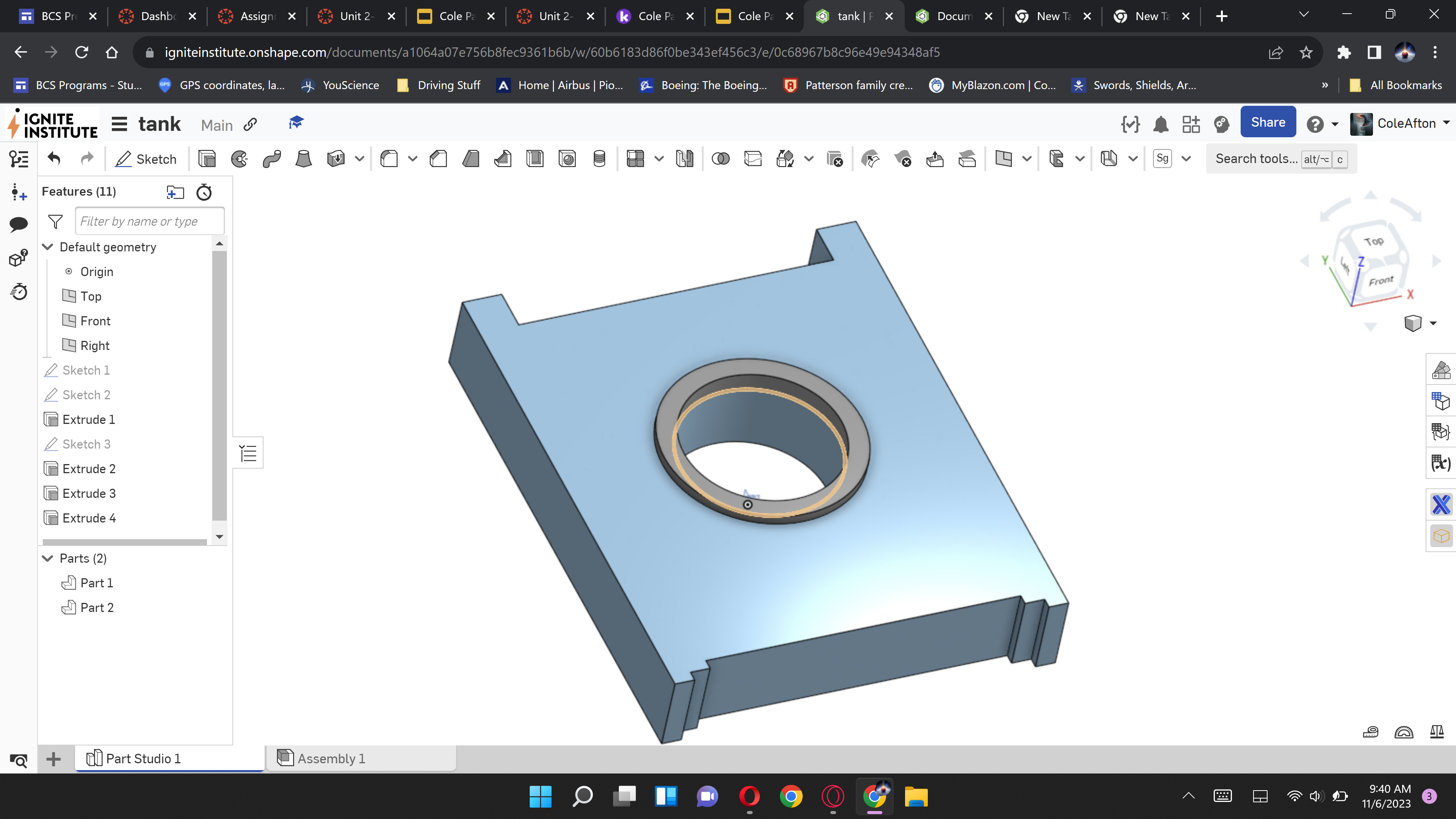The height and width of the screenshot is (819, 1456).
Task: Click the notifications bell icon
Action: click(1160, 124)
